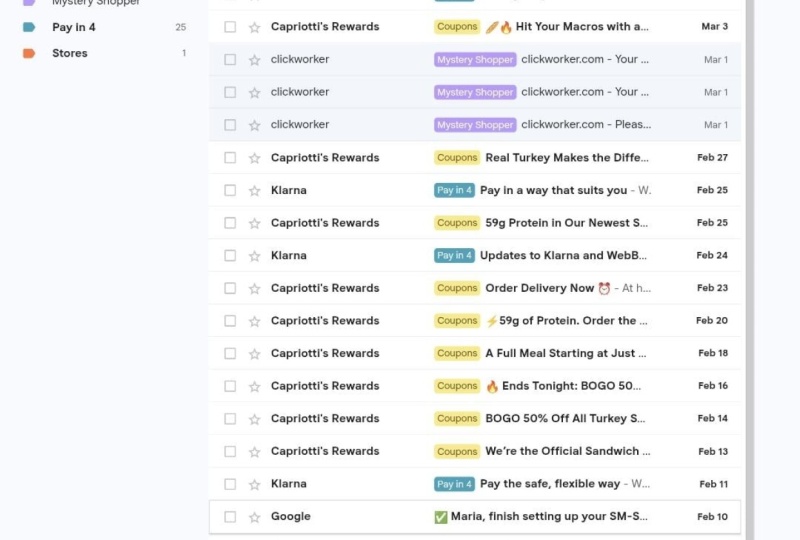Star the 'We're the Official Sandwich' email

[x=255, y=452]
